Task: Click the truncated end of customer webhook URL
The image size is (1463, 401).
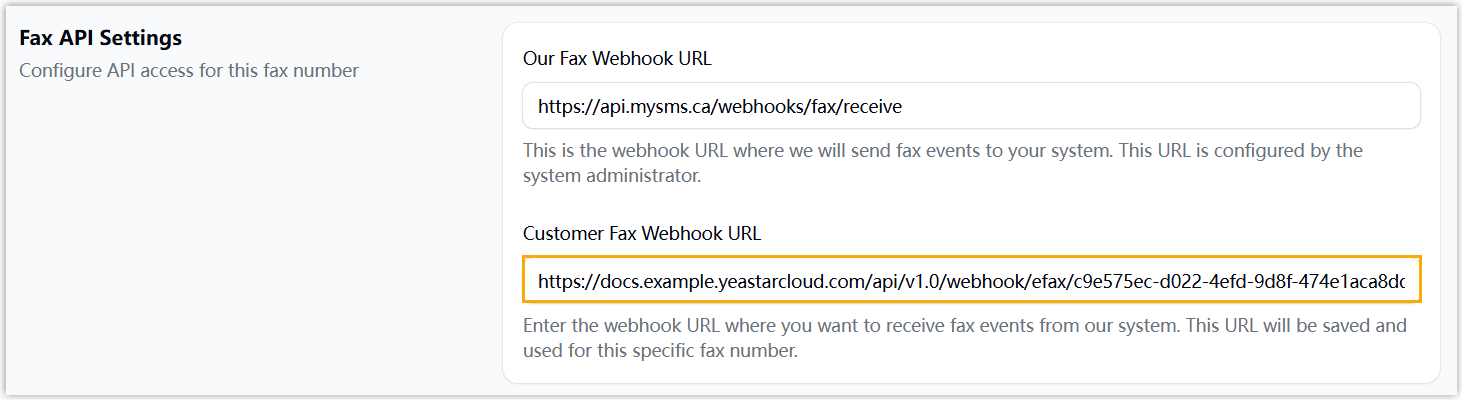Action: click(x=1392, y=282)
